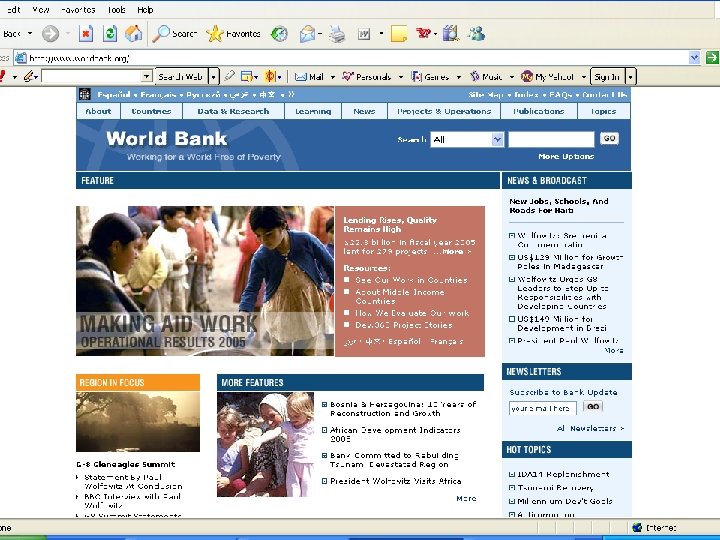Expand the Search Web dropdown arrow
This screenshot has width=720, height=540.
click(214, 76)
